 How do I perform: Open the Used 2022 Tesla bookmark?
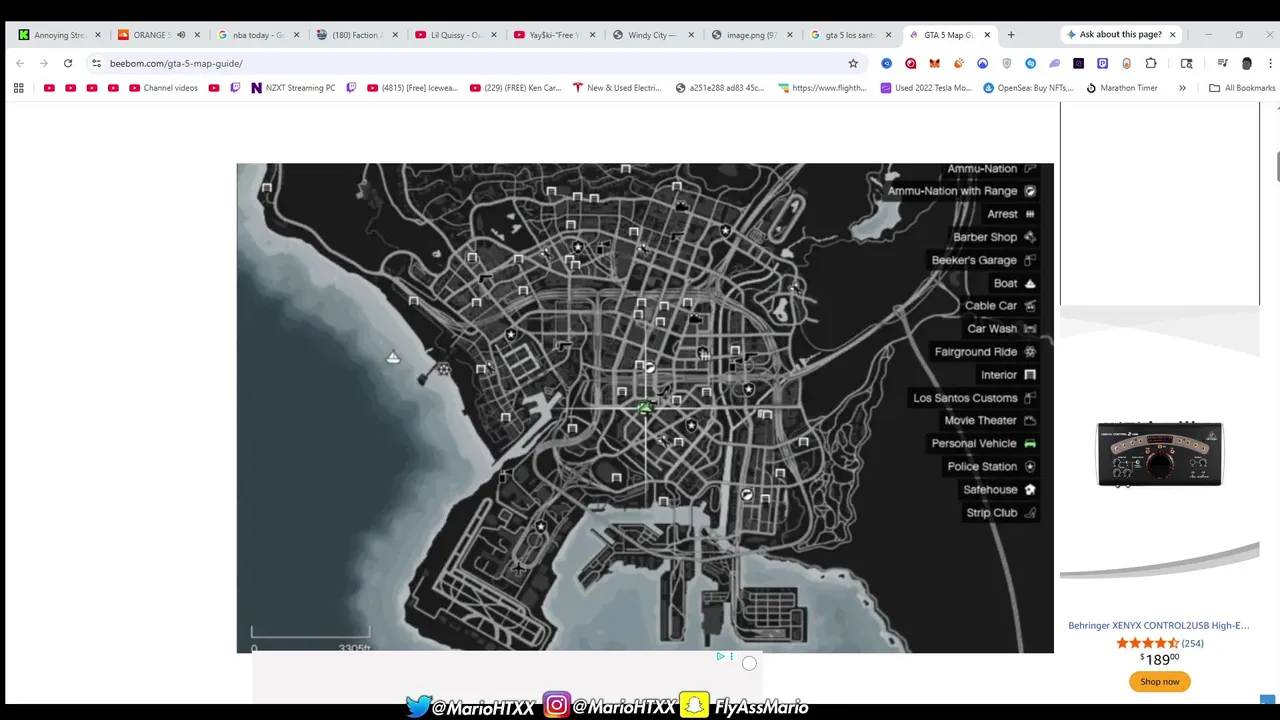(926, 88)
